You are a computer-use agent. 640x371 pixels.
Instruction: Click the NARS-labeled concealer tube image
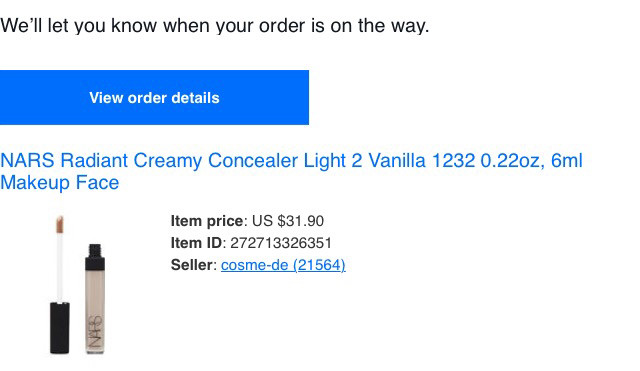pos(95,299)
